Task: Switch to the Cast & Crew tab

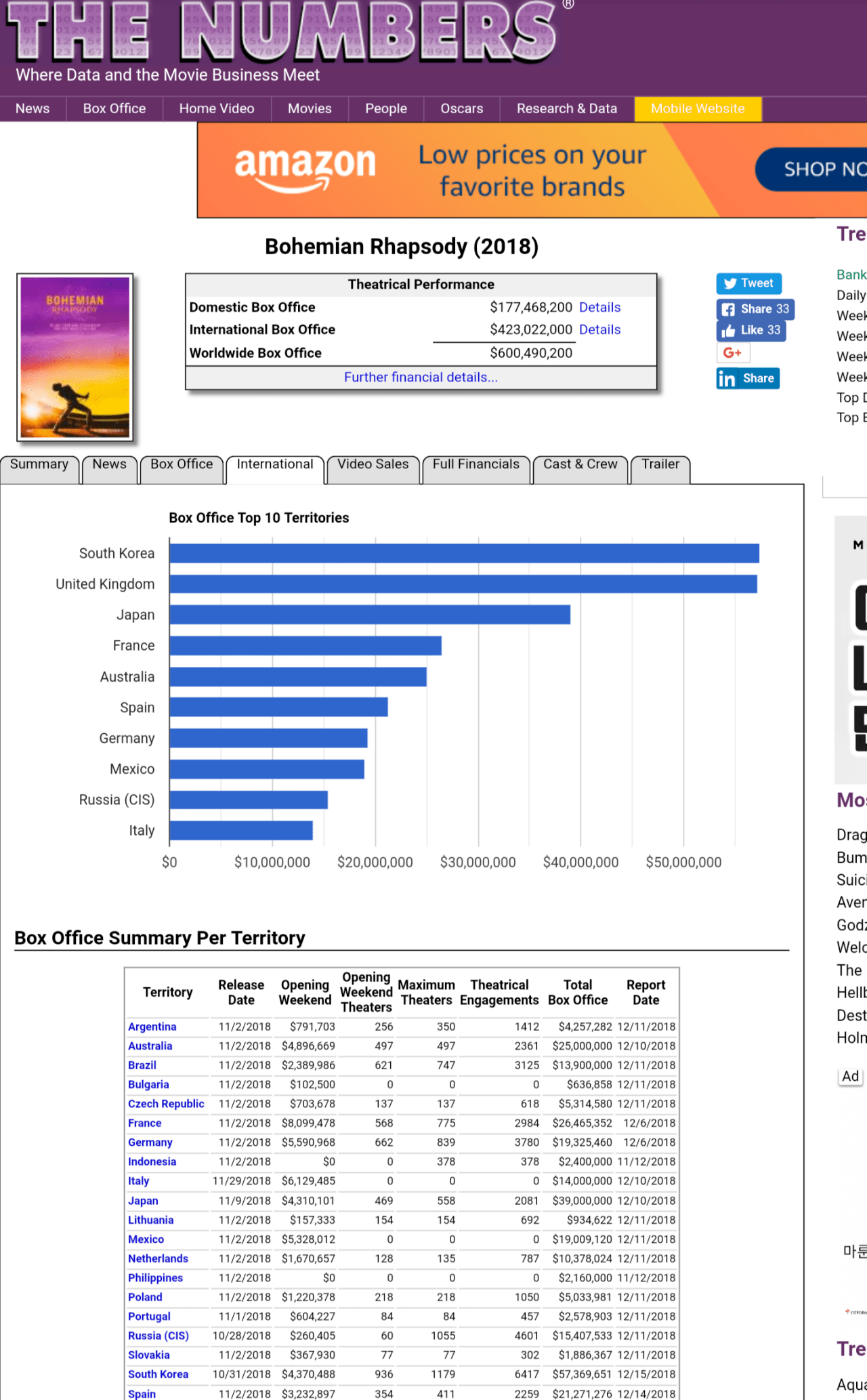Action: (x=580, y=465)
